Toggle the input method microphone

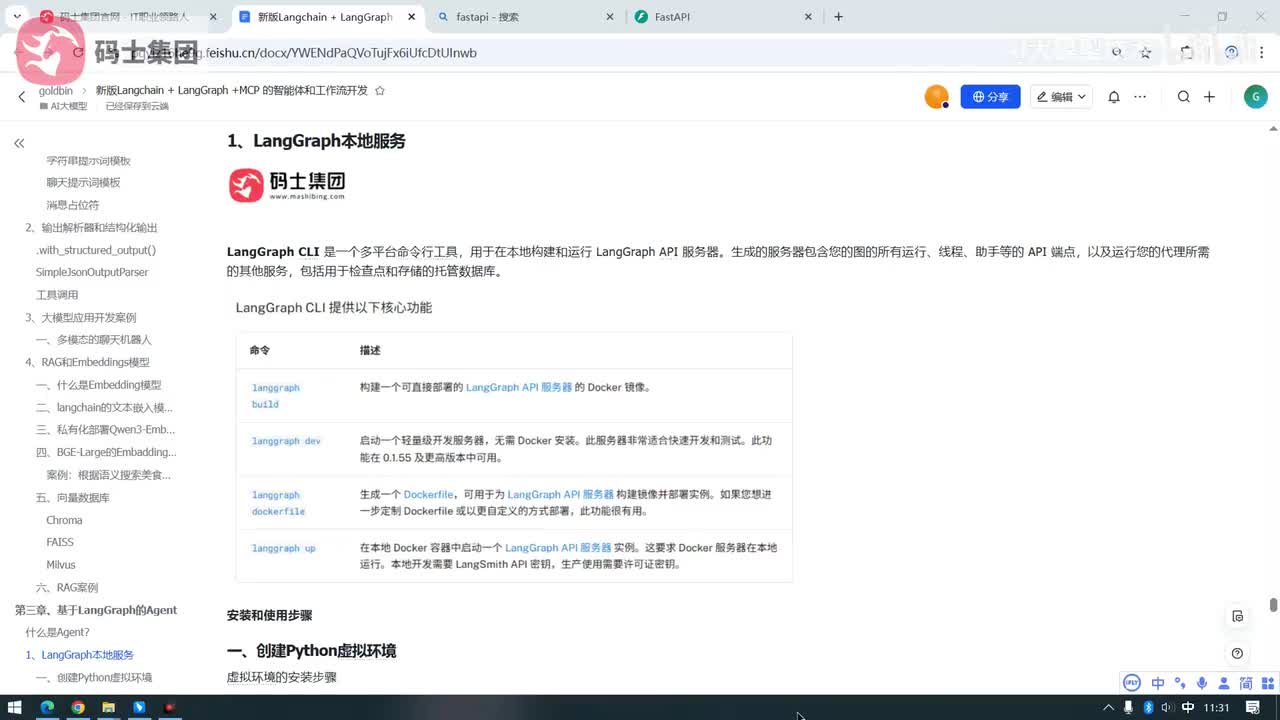(x=1201, y=683)
